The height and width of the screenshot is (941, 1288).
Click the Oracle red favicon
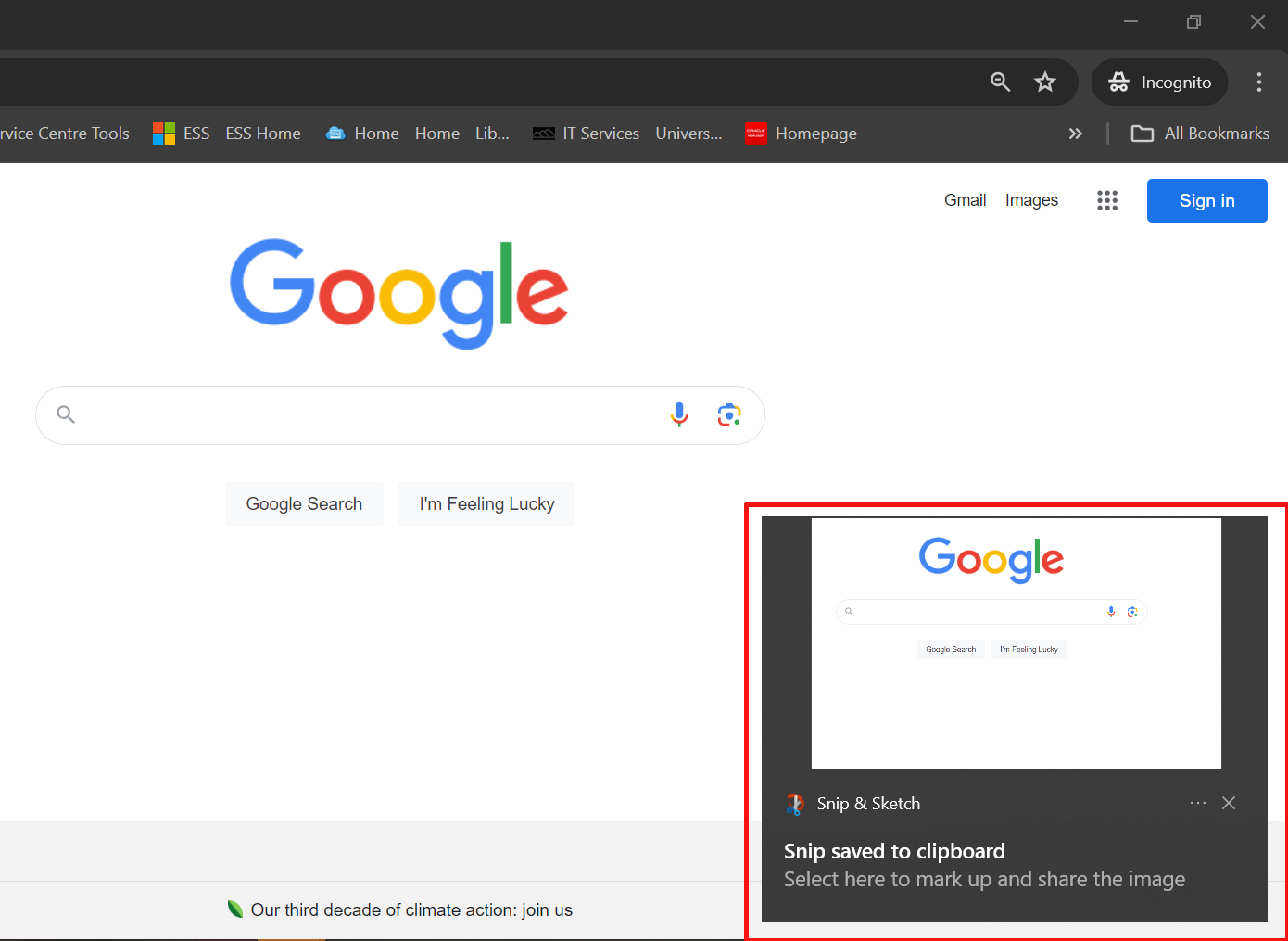tap(755, 134)
